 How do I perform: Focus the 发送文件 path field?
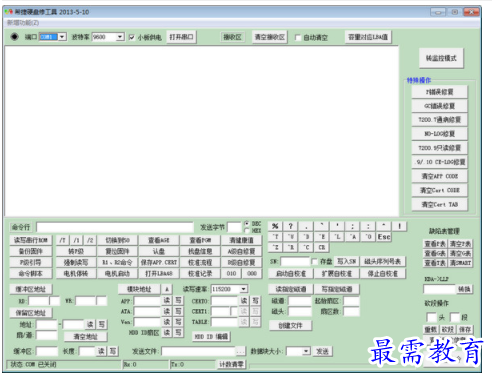coord(199,351)
